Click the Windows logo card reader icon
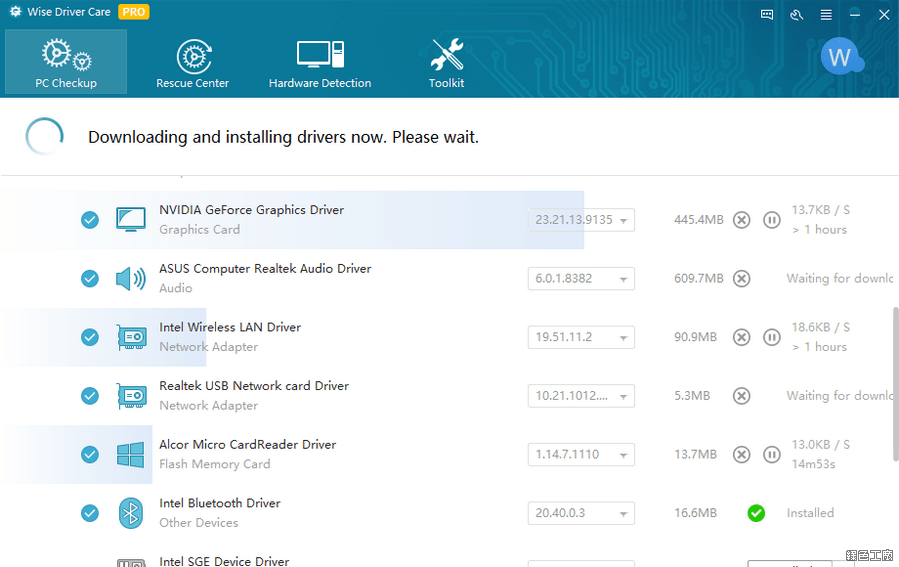The width and height of the screenshot is (899, 567). click(131, 455)
